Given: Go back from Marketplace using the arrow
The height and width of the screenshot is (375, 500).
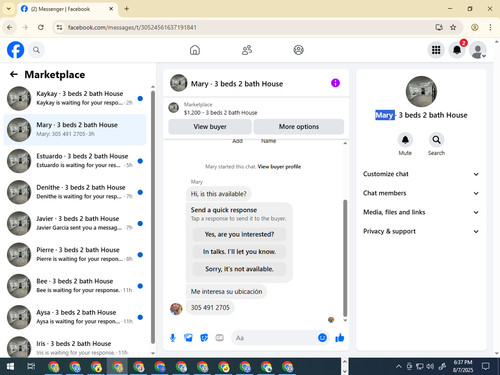Looking at the screenshot, I should [x=14, y=74].
